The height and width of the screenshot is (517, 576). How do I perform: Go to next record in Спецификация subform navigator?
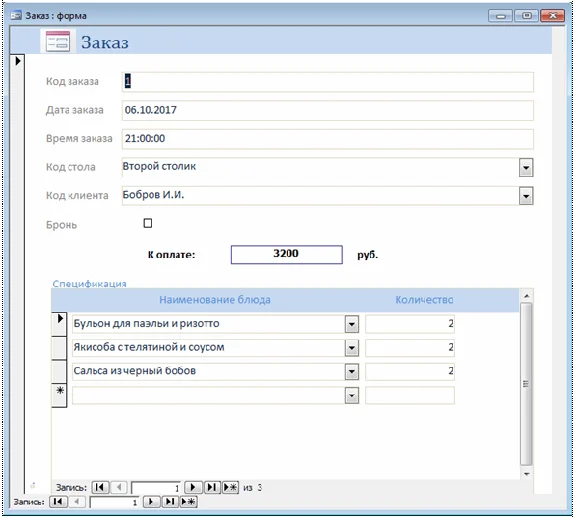coord(193,487)
